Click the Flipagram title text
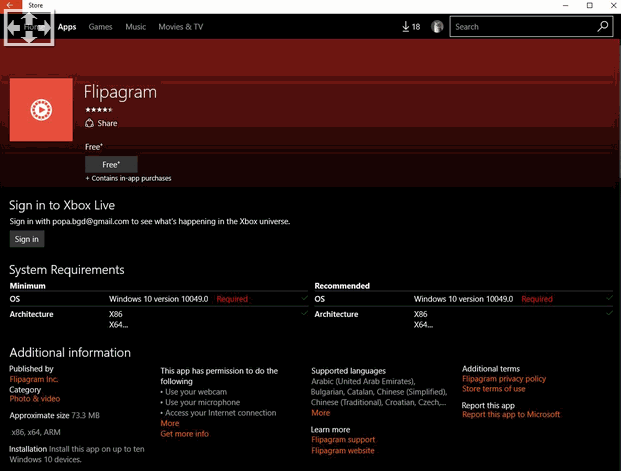The image size is (621, 471). (x=120, y=93)
